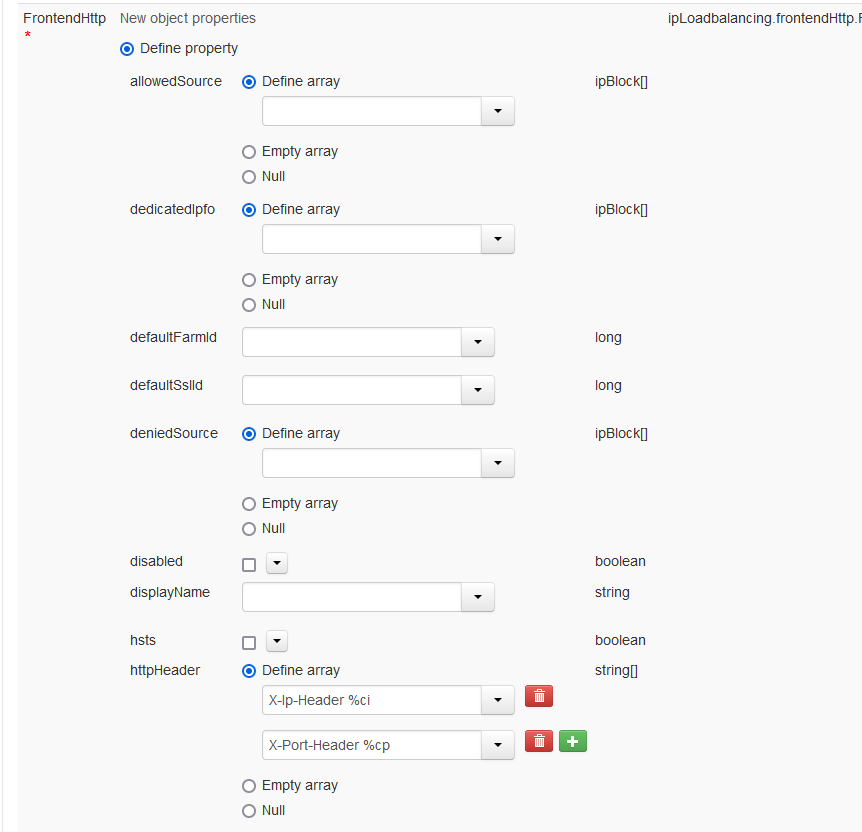Select "Null" for httpHeader

click(x=248, y=810)
